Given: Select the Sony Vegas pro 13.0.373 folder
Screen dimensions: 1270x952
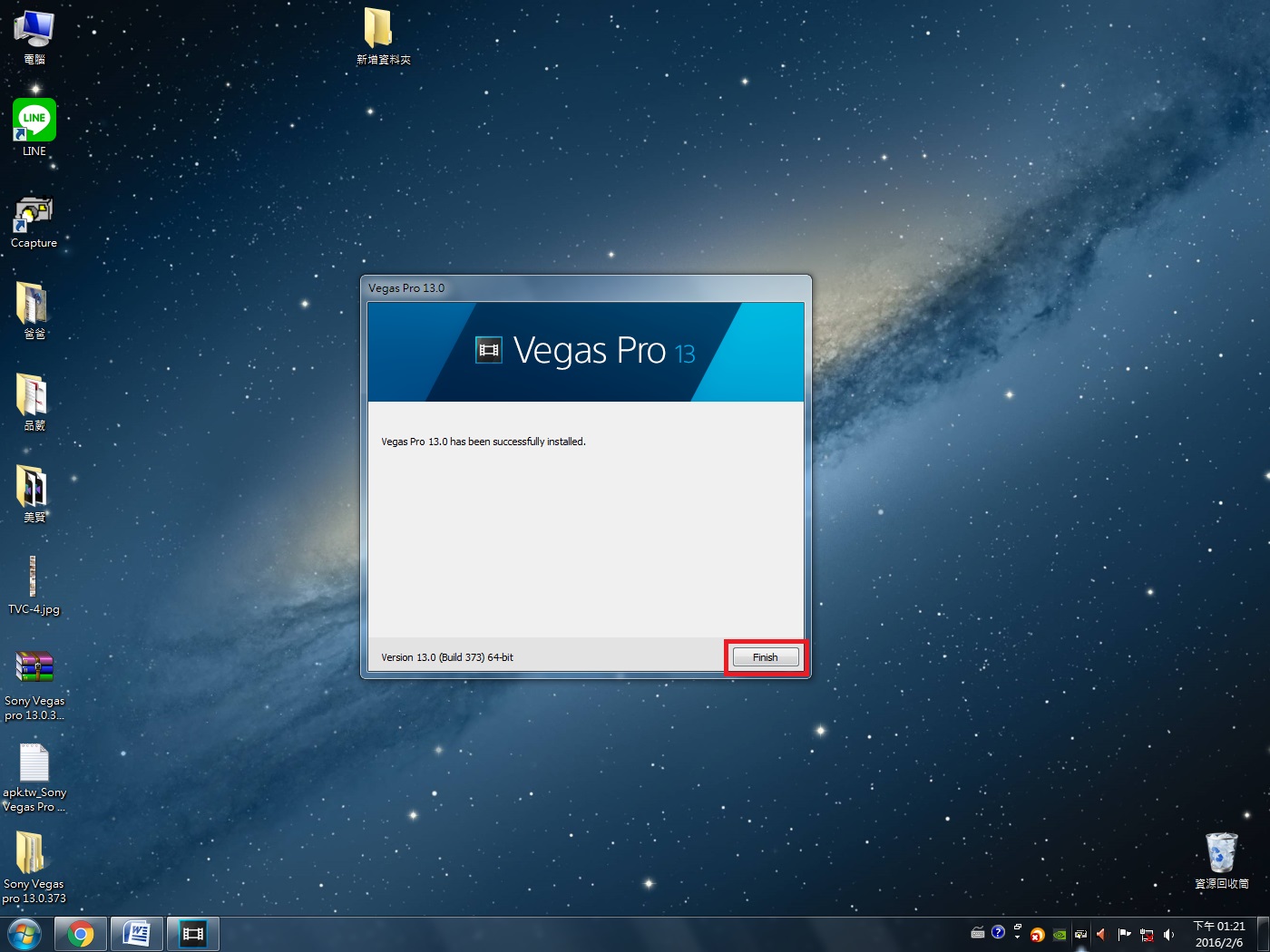Looking at the screenshot, I should coord(34,869).
